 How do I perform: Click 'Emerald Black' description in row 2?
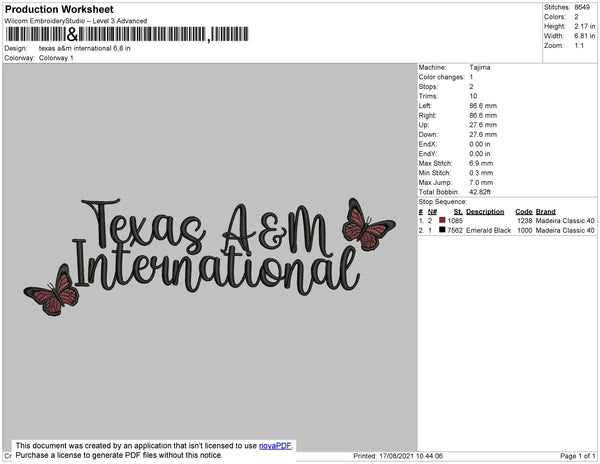[489, 230]
